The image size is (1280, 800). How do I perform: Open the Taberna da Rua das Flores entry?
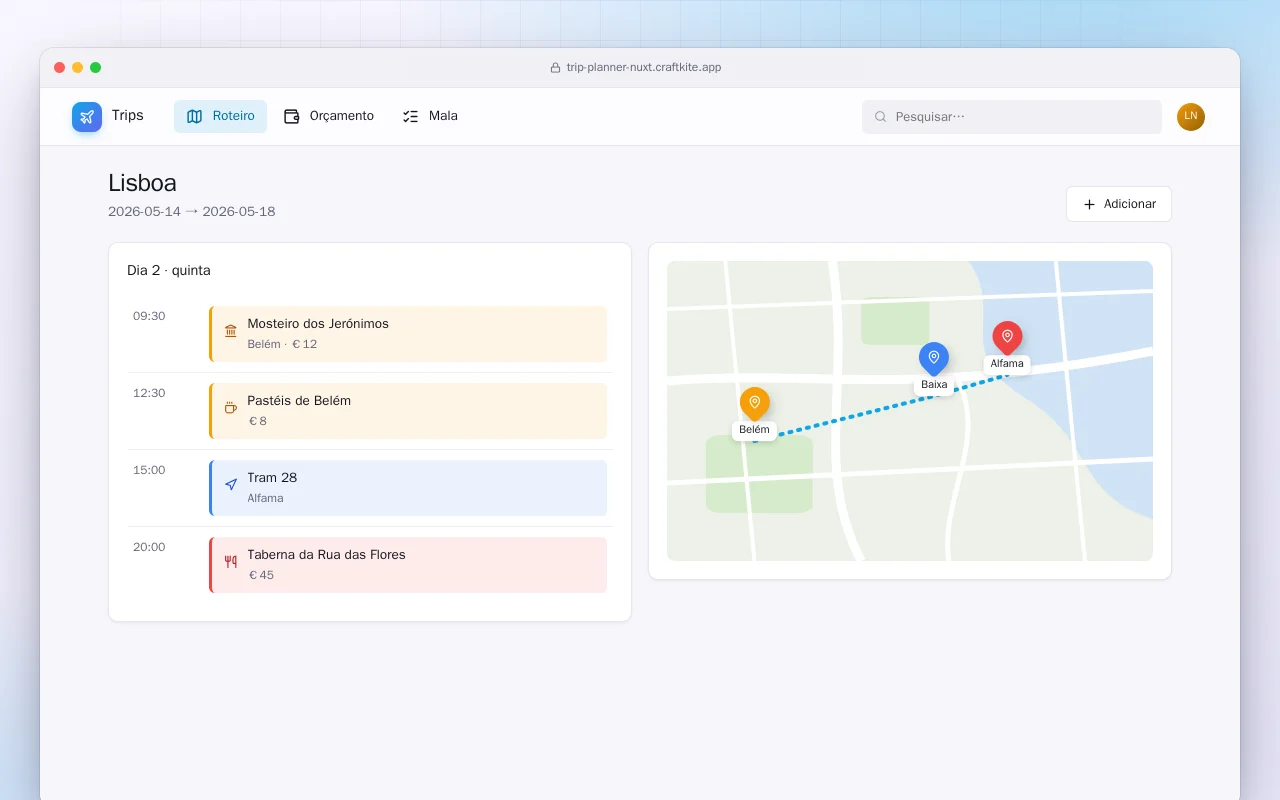click(x=408, y=565)
